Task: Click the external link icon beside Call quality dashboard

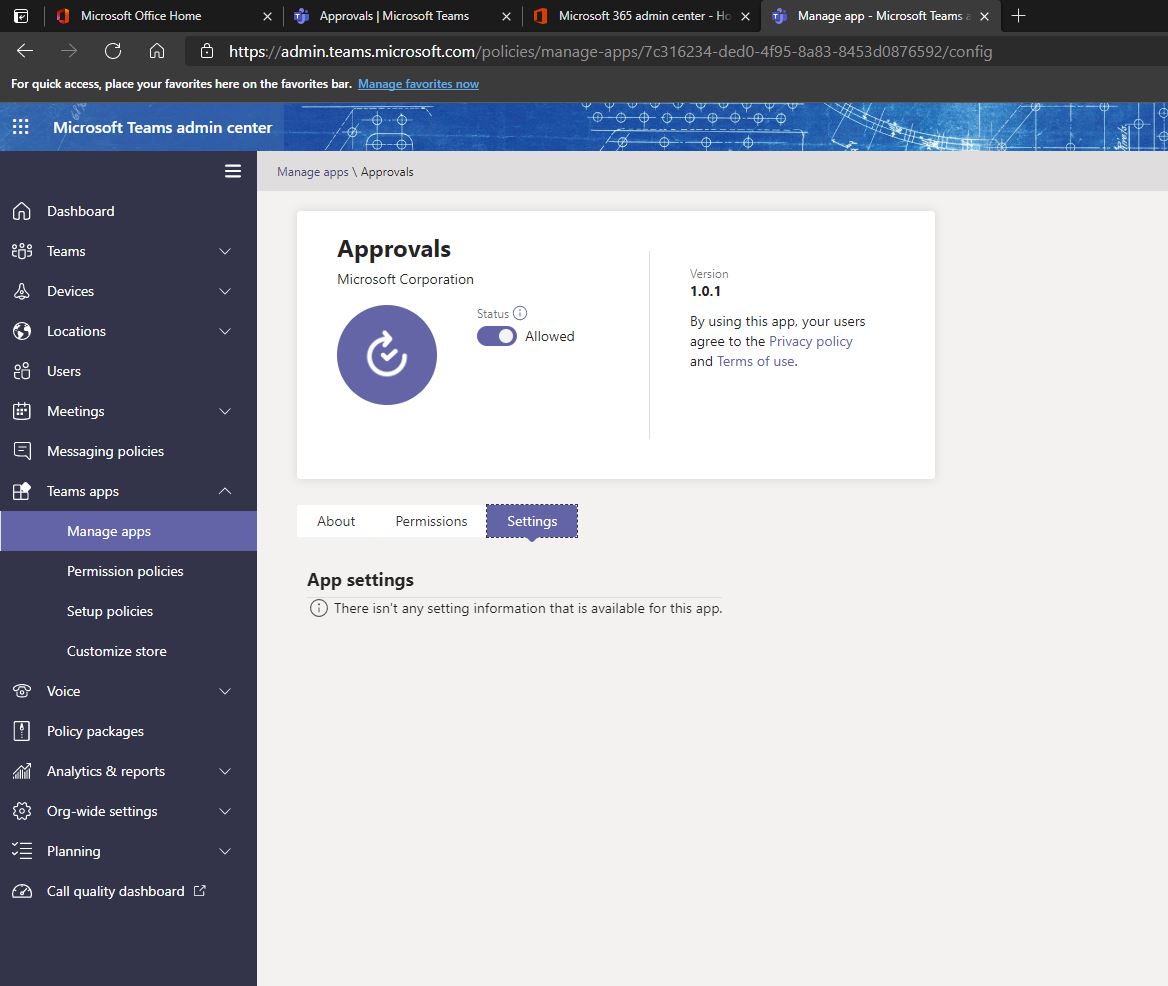Action: pyautogui.click(x=200, y=891)
